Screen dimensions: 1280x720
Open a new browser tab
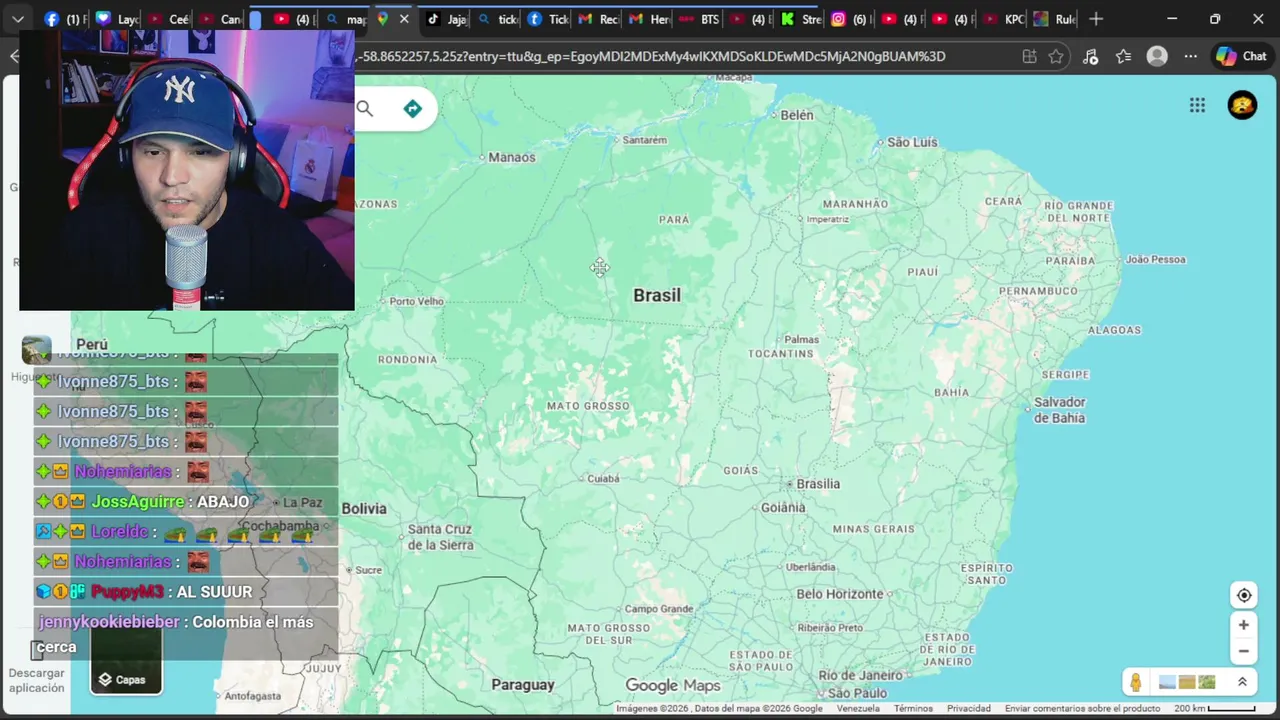point(1096,19)
